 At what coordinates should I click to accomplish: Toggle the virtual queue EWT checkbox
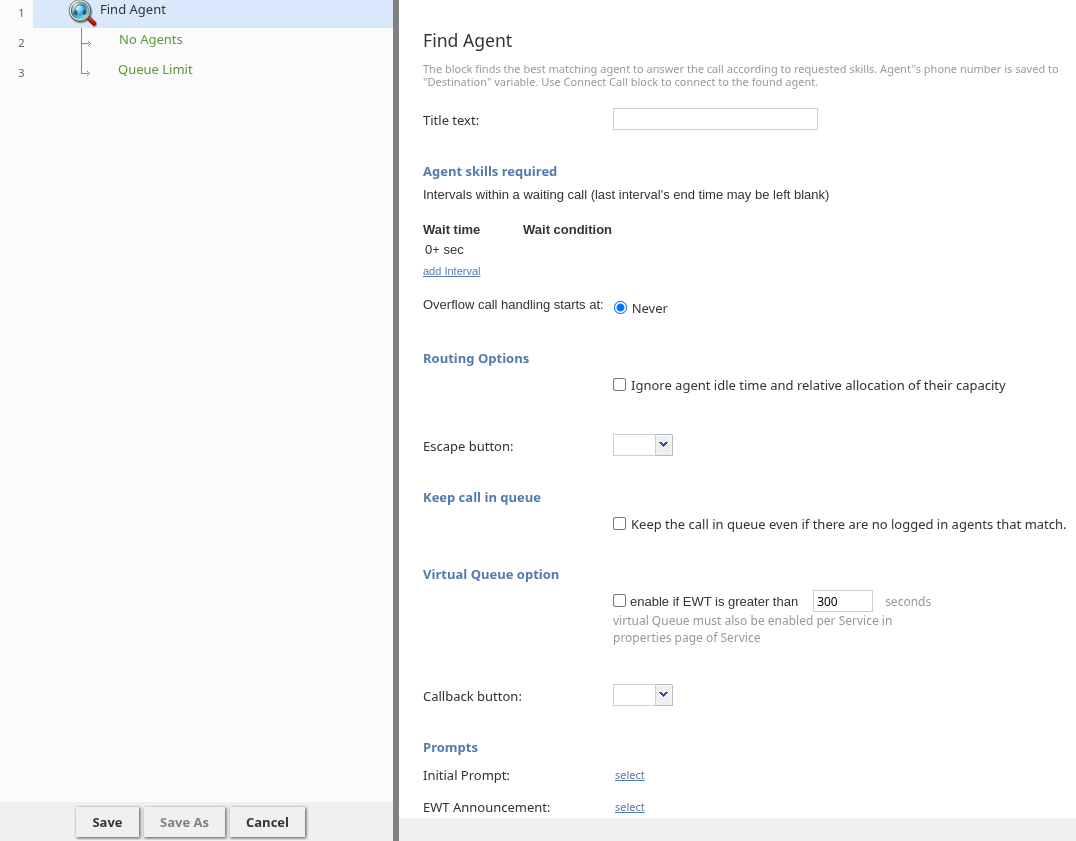coord(620,601)
